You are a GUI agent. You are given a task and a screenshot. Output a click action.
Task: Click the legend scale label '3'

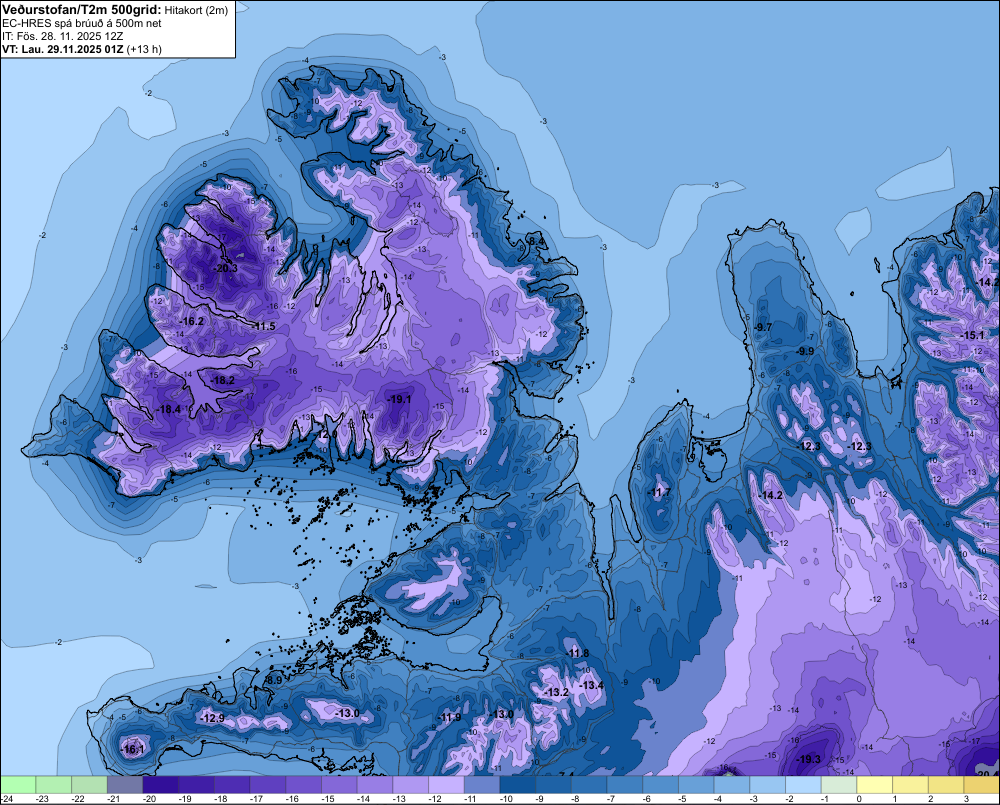point(966,799)
